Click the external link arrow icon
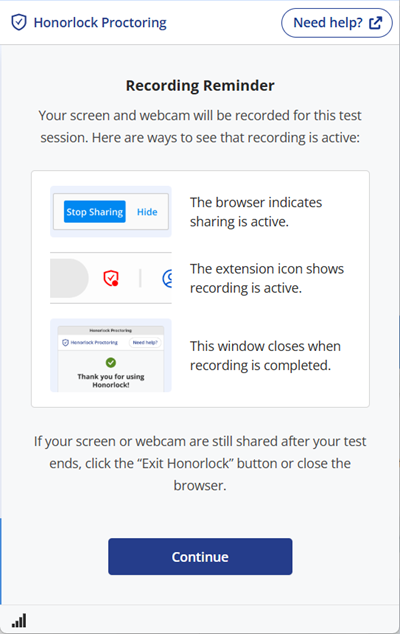This screenshot has height=634, width=400. [x=375, y=23]
